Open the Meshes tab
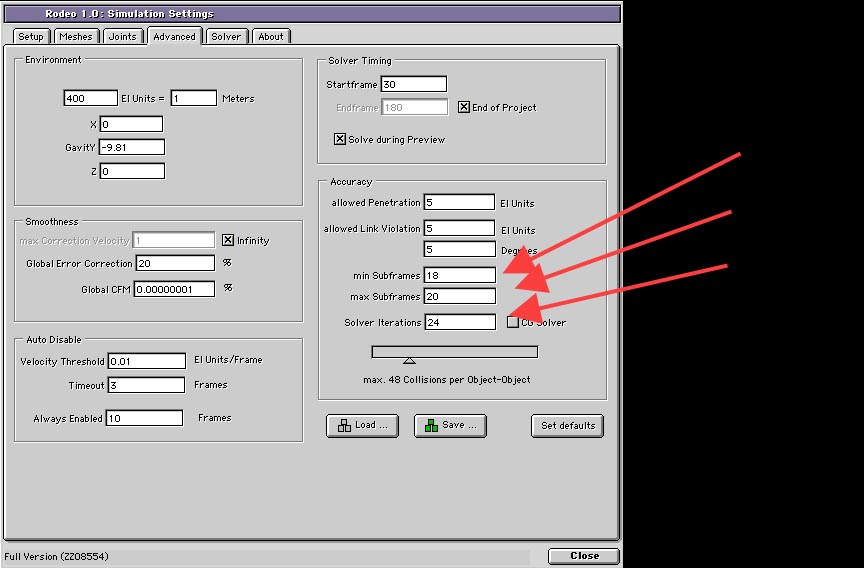864x568 pixels. pos(76,37)
